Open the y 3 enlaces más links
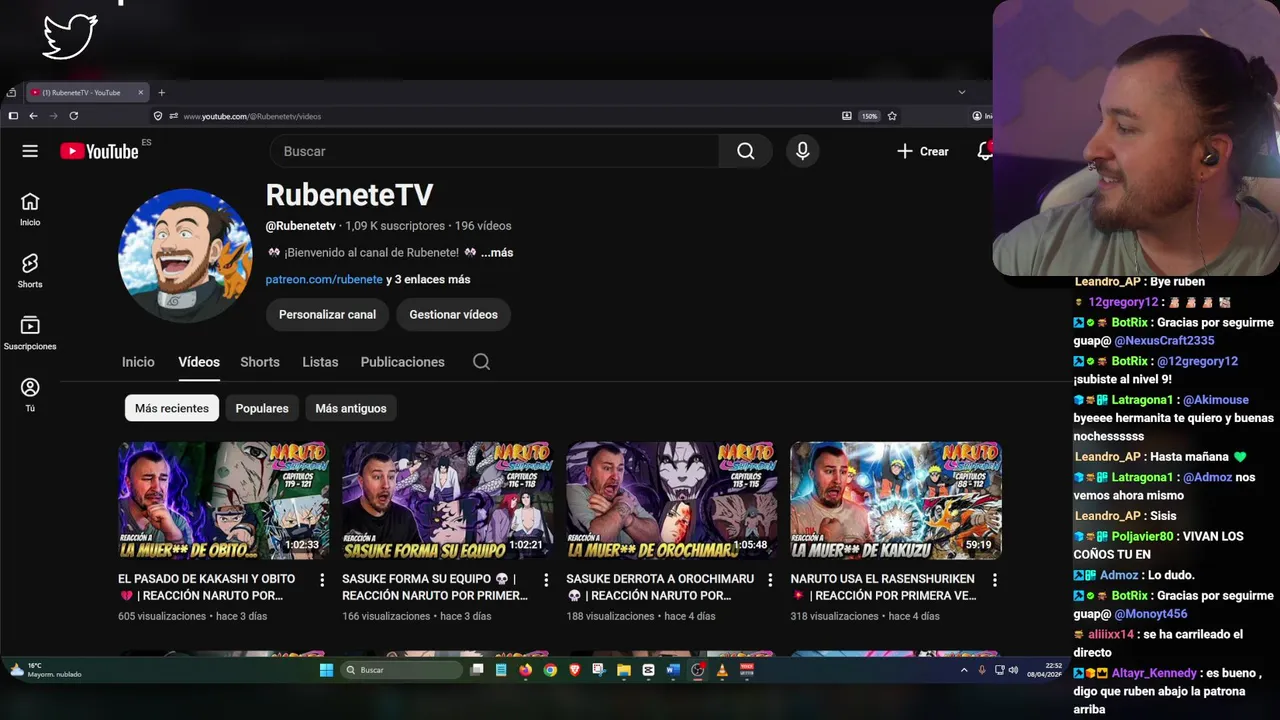This screenshot has height=720, width=1280. (428, 280)
